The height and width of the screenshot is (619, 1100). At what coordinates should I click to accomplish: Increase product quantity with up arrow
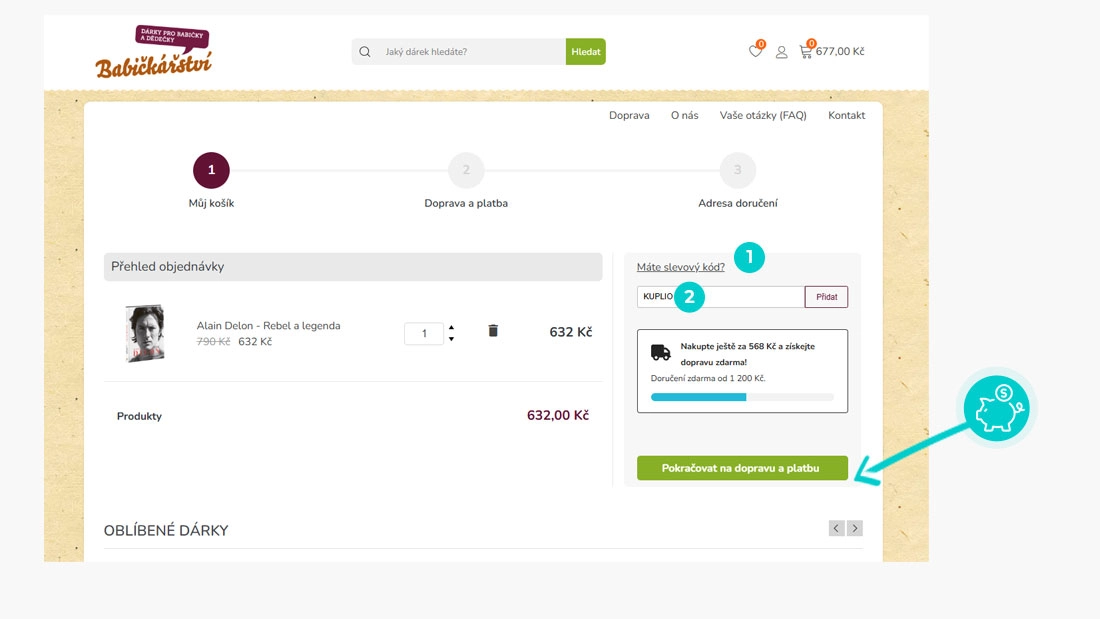point(451,327)
